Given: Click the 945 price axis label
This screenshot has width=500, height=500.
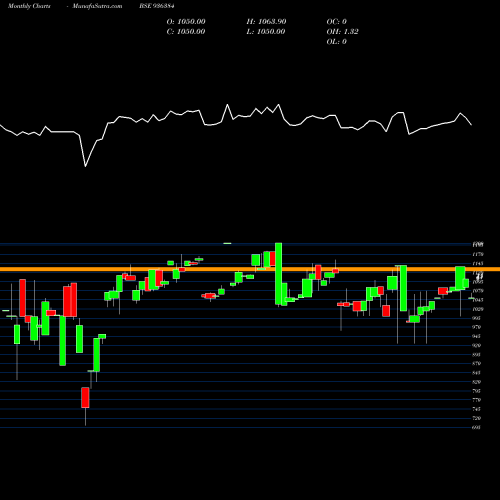Looking at the screenshot, I should point(477,336).
